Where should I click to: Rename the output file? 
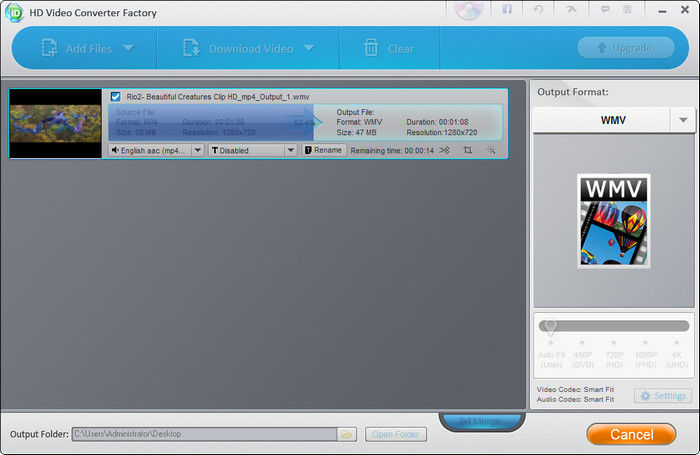pyautogui.click(x=324, y=150)
